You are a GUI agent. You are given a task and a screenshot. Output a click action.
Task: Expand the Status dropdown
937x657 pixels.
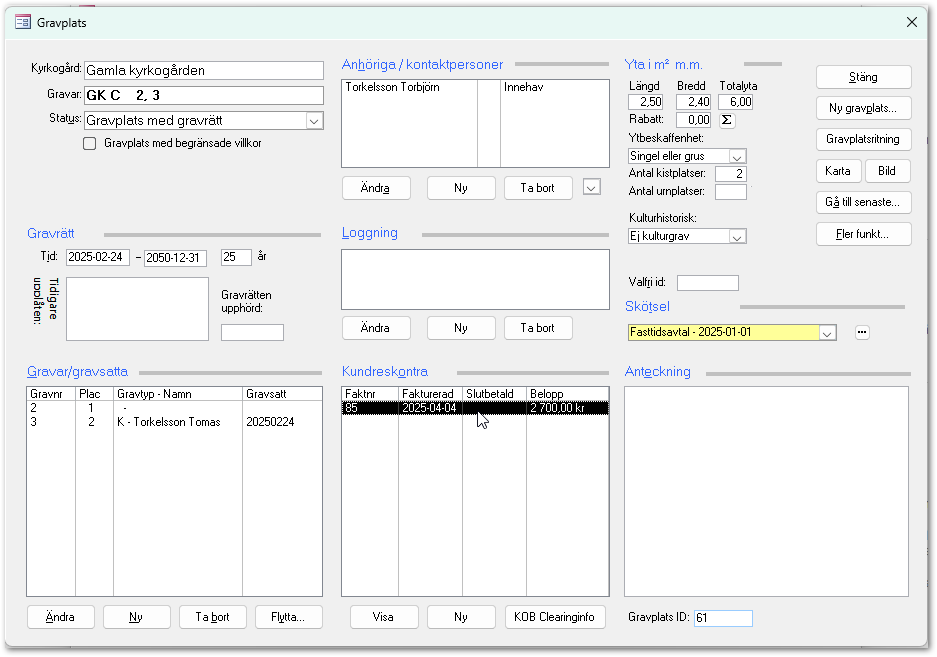coord(314,121)
